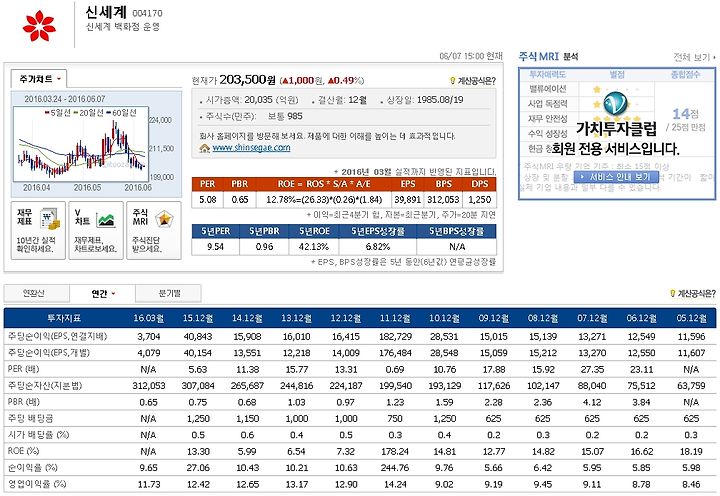
Task: Click the DPS value 1,250 in orange table
Action: (479, 200)
